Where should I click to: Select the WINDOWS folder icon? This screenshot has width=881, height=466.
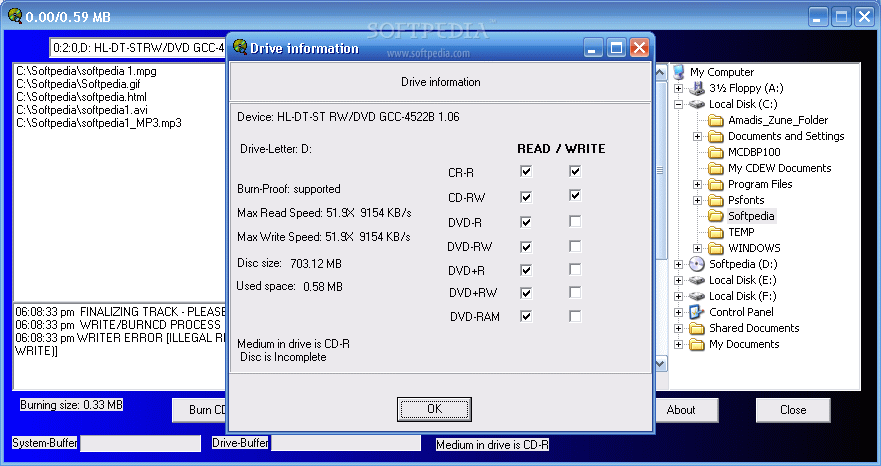coord(715,248)
